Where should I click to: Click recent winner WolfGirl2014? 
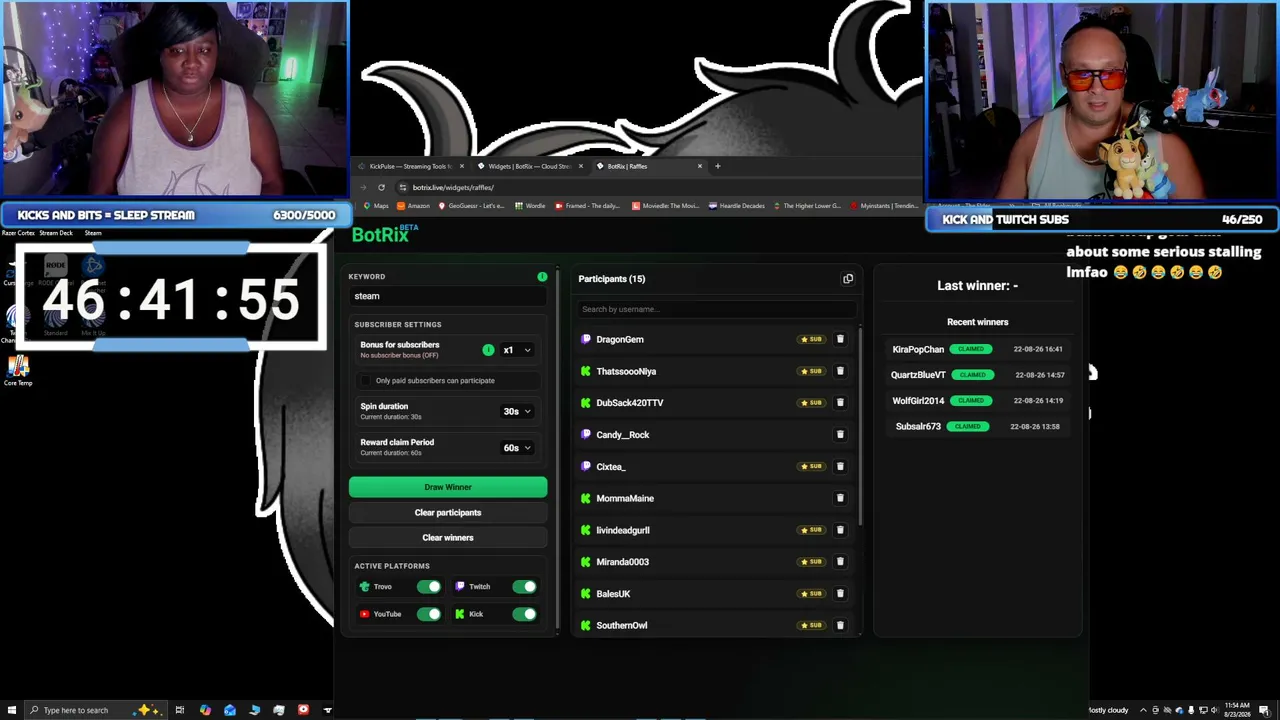pyautogui.click(x=917, y=401)
